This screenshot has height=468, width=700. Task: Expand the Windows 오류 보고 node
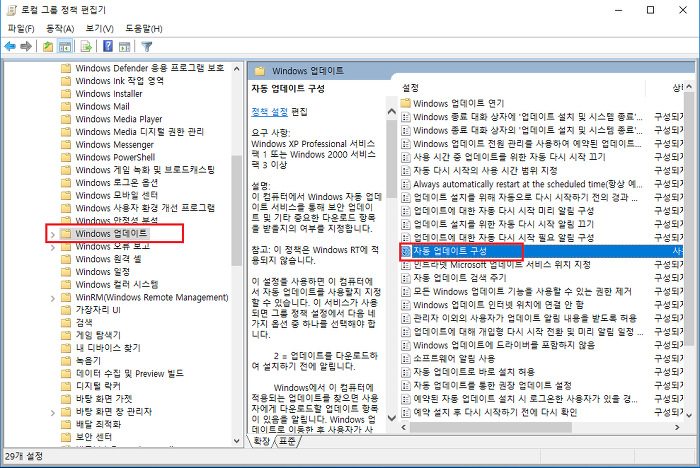tap(53, 245)
